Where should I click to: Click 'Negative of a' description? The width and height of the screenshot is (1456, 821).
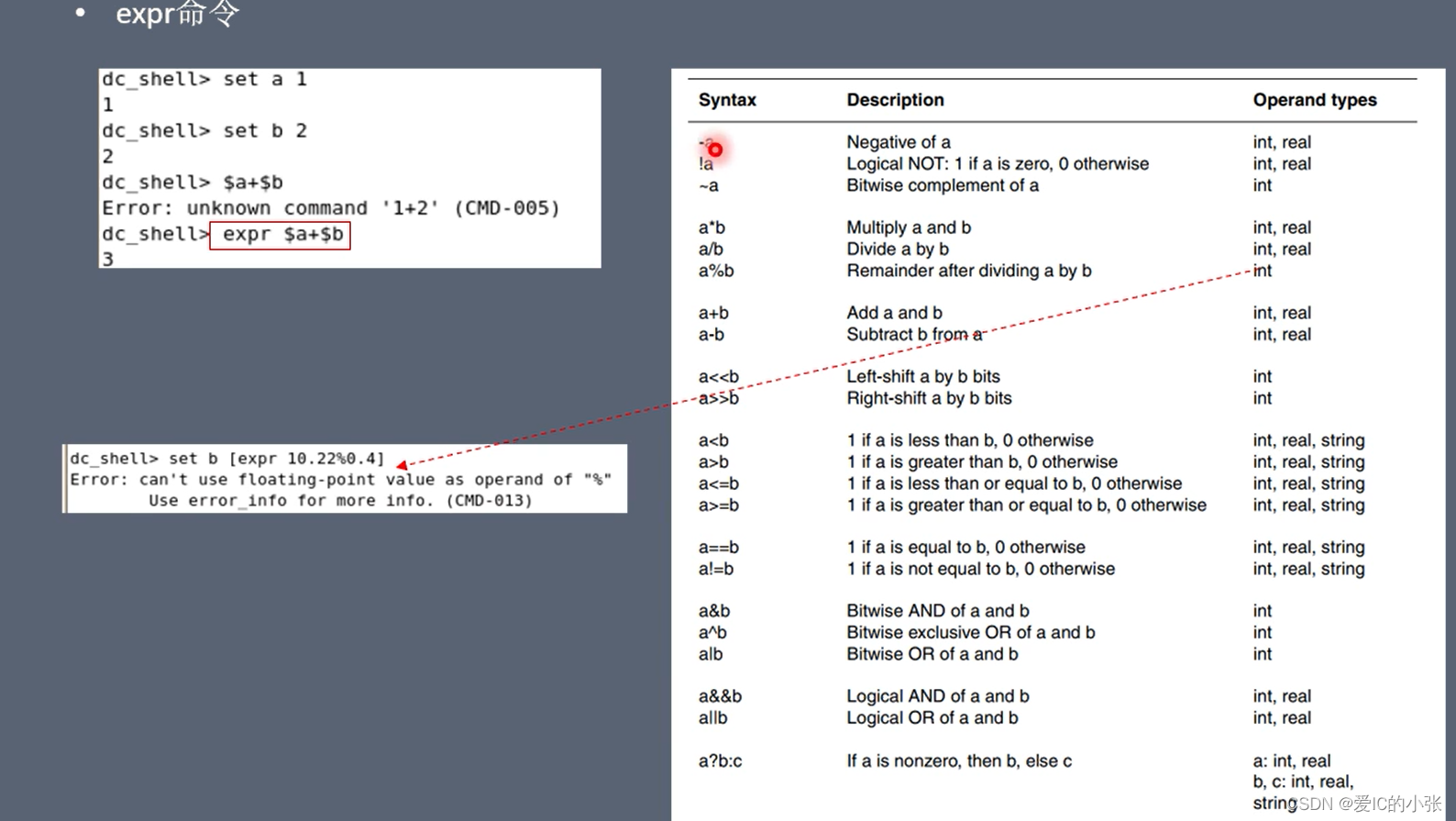(899, 142)
